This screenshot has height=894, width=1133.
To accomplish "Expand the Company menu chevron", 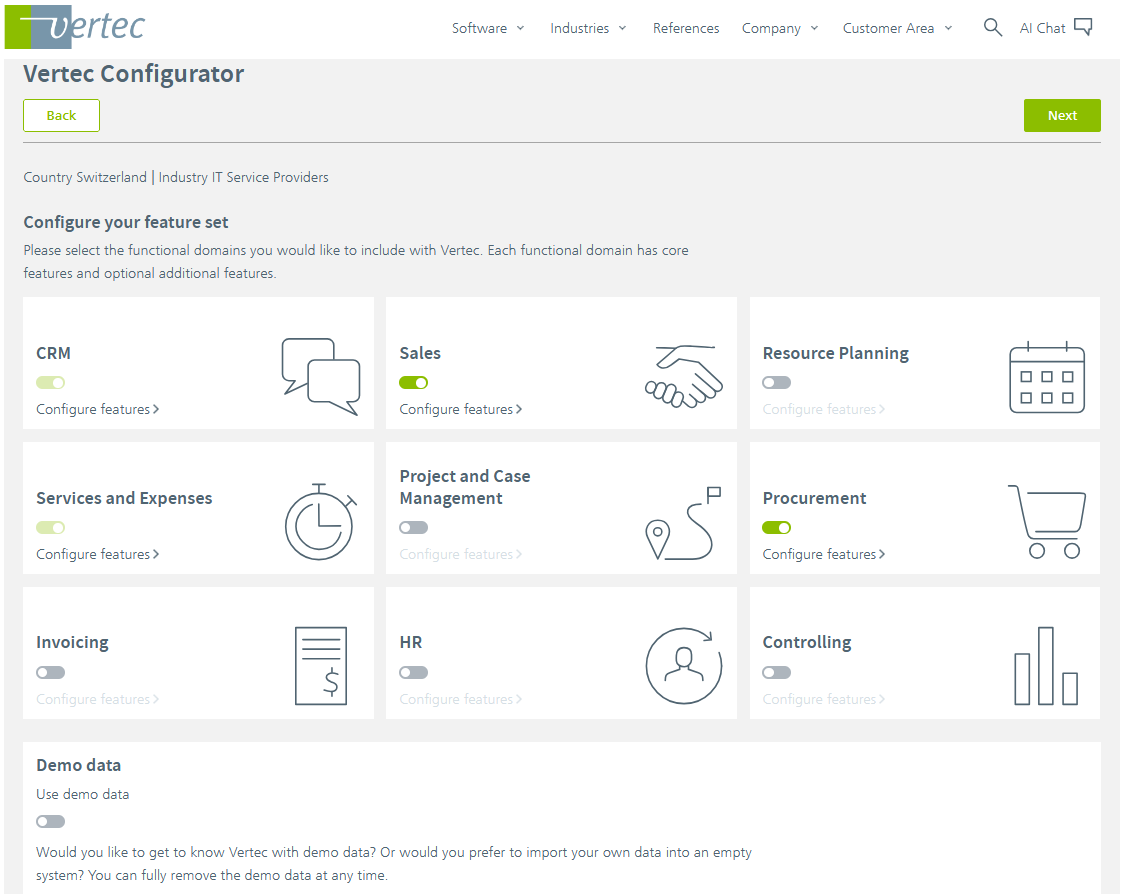I will coord(814,28).
